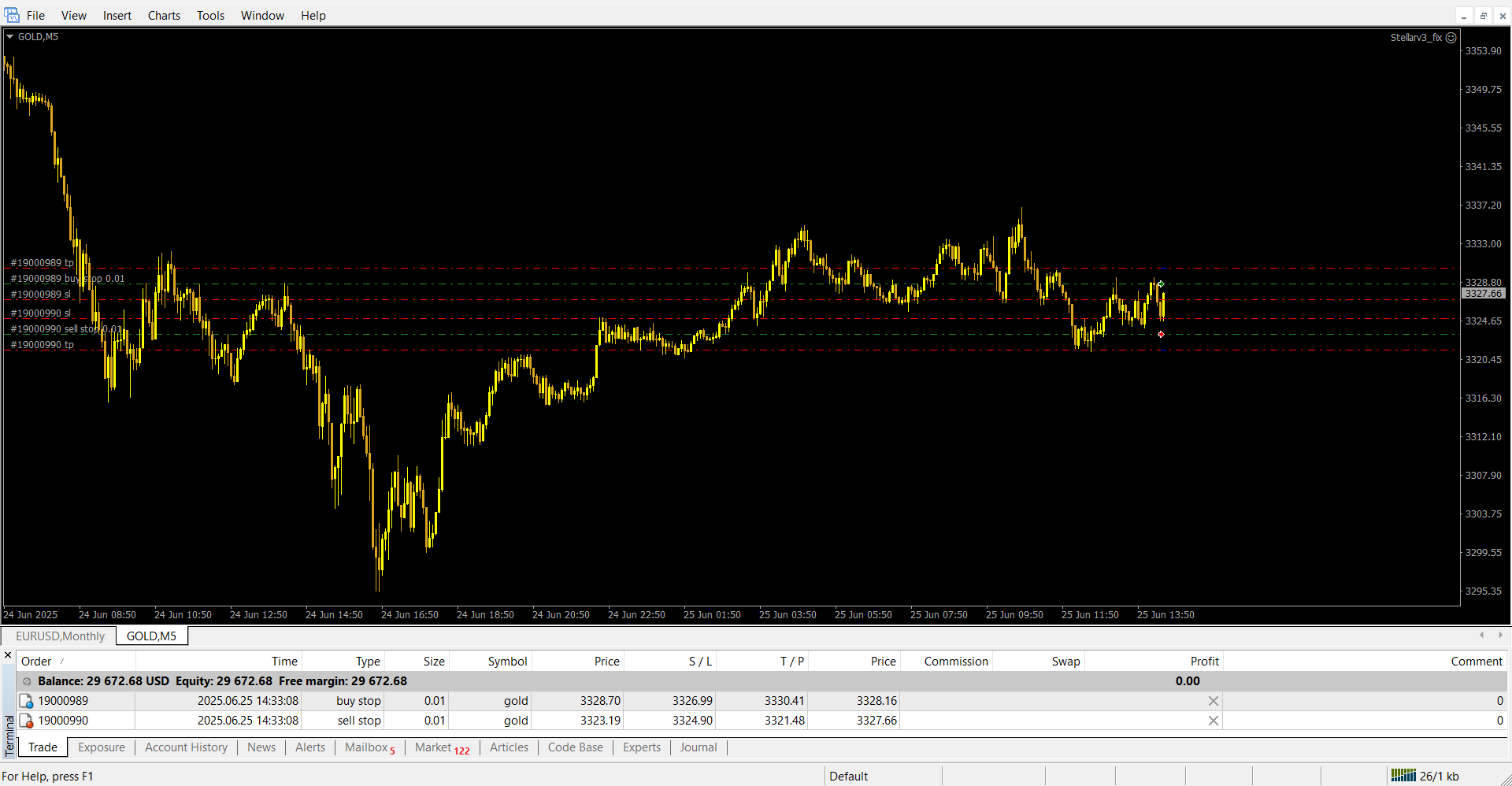The image size is (1512, 786).
Task: Click the buy stop order 19000989 icon
Action: pos(26,701)
